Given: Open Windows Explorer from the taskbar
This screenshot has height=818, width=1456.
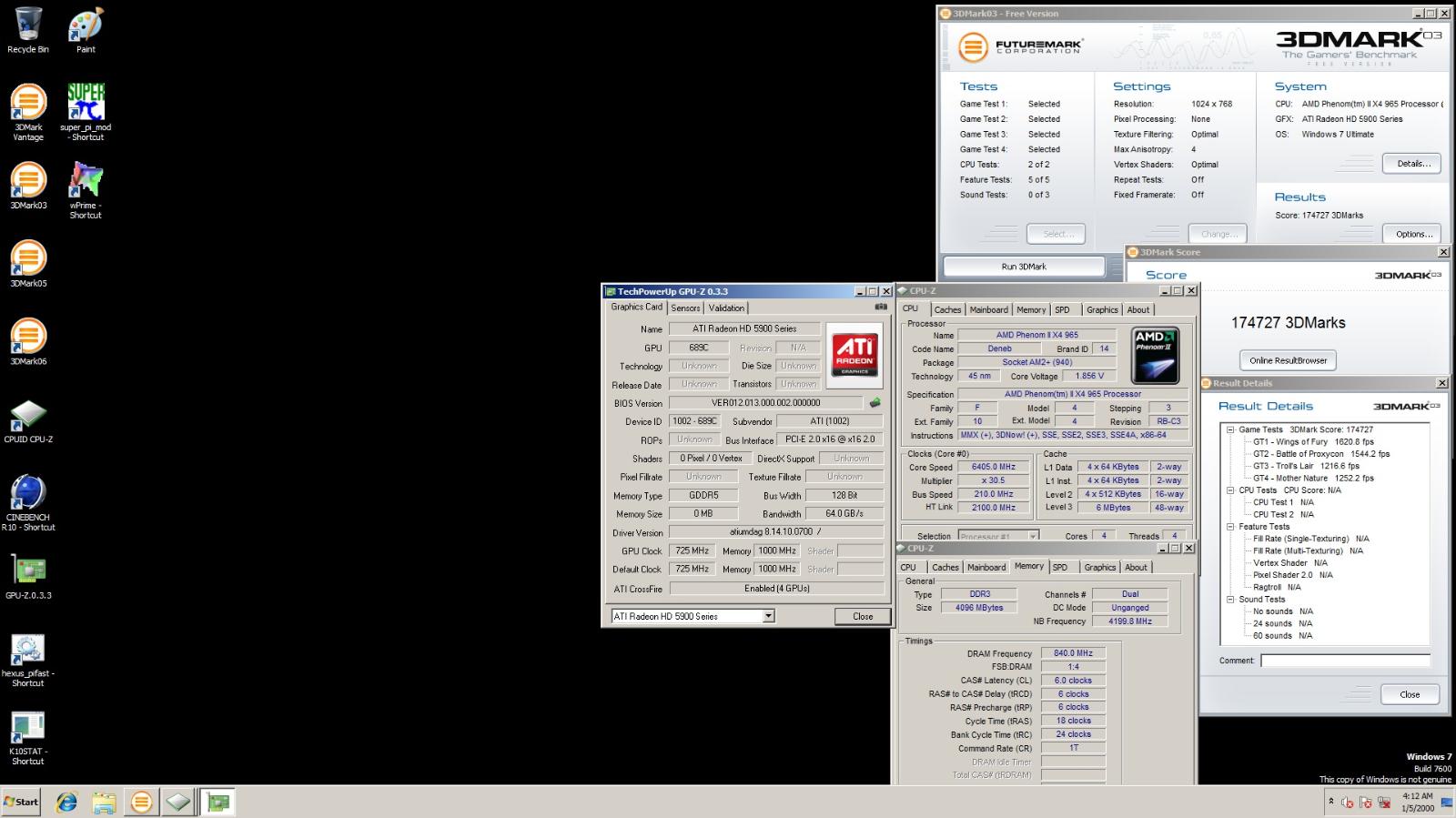Looking at the screenshot, I should 104,802.
